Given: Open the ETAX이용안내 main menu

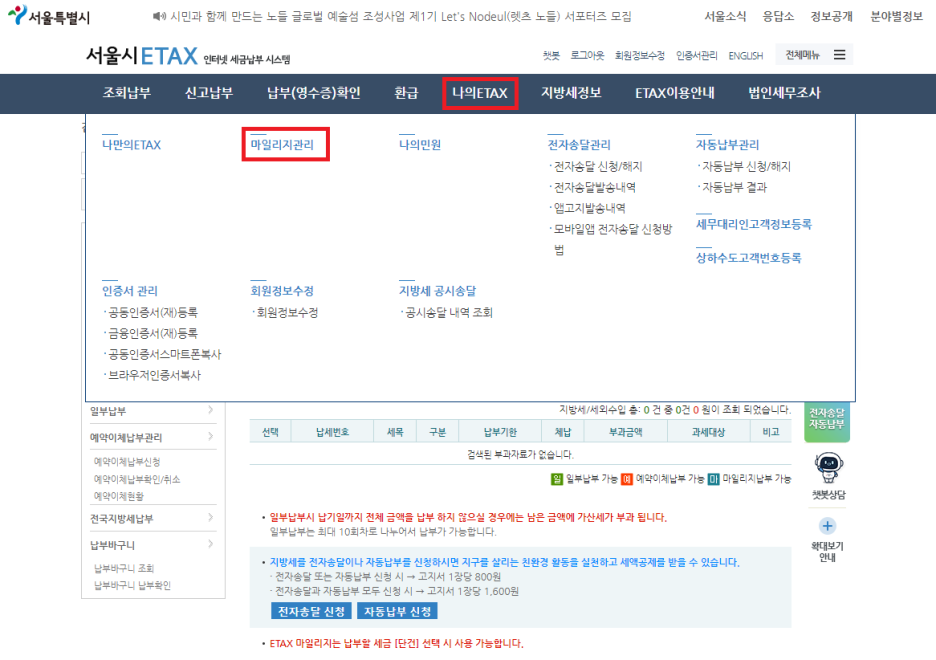Looking at the screenshot, I should point(675,93).
